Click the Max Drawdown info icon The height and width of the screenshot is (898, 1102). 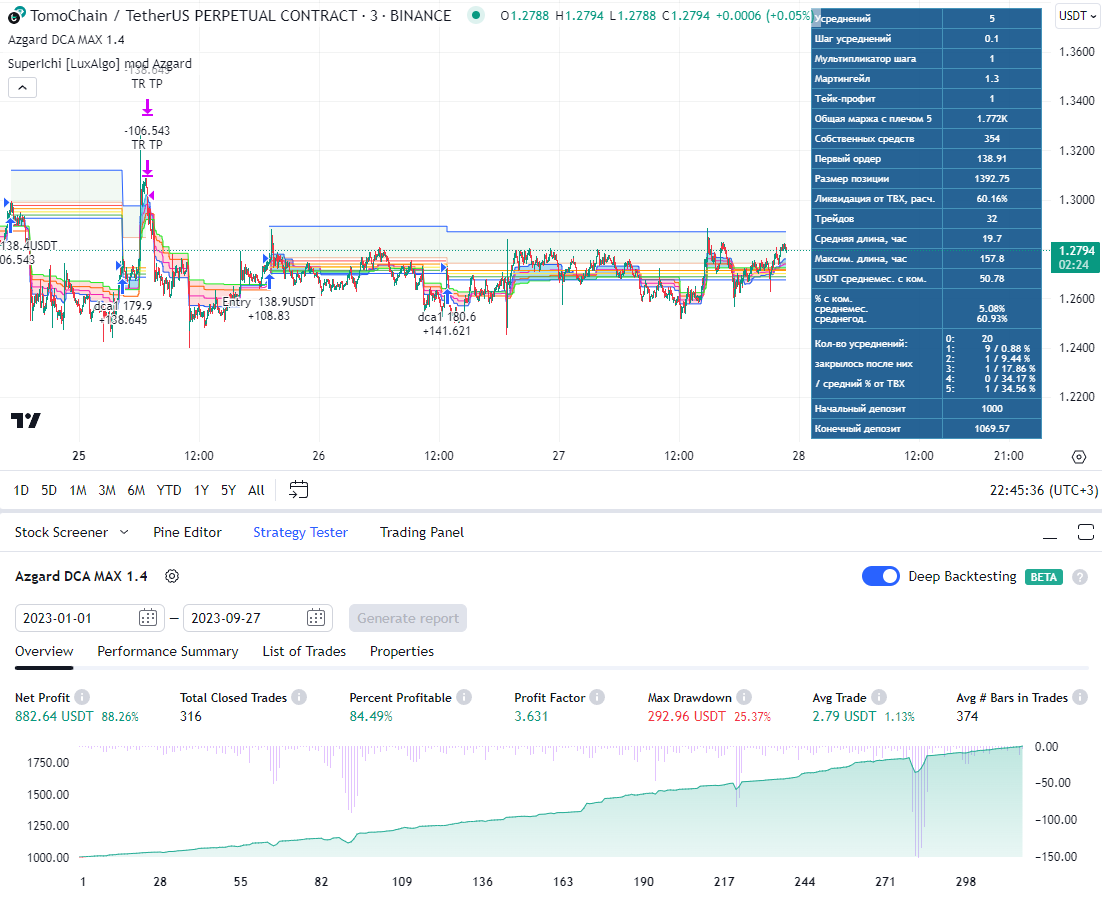coord(744,697)
